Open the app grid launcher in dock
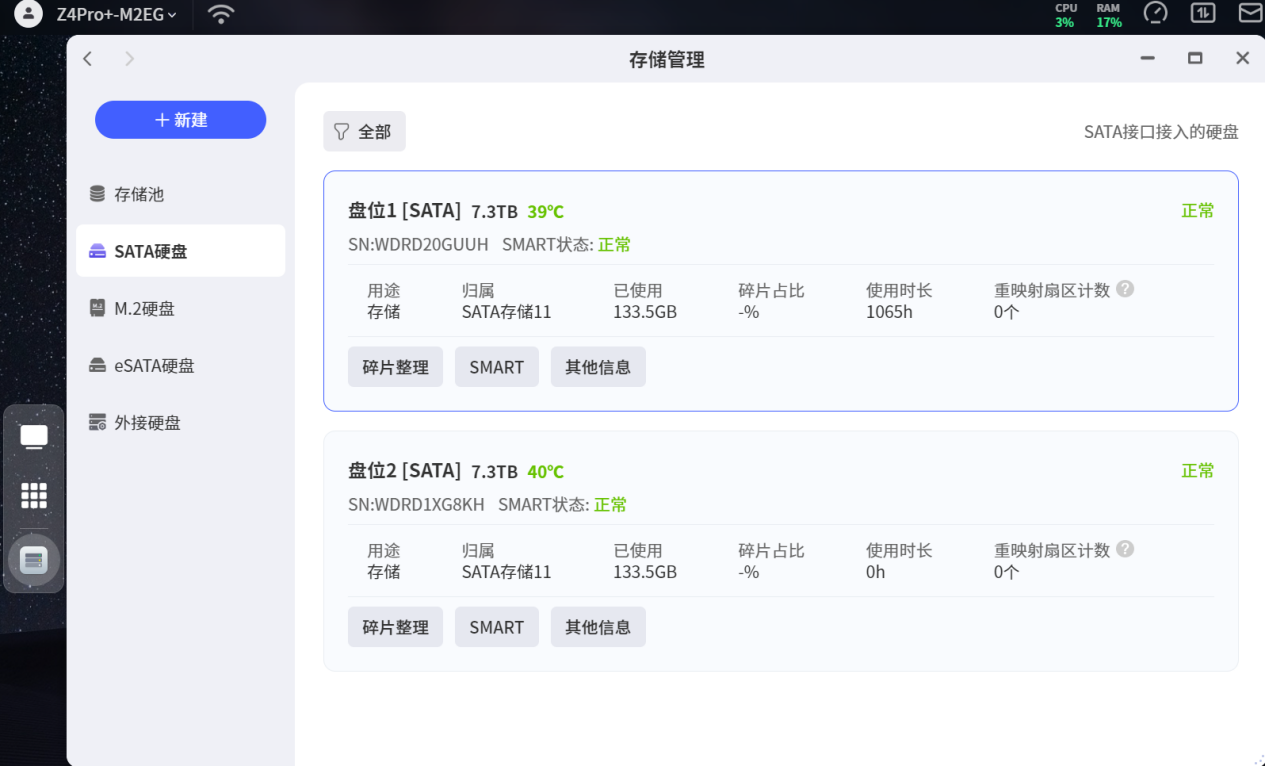 (x=34, y=495)
